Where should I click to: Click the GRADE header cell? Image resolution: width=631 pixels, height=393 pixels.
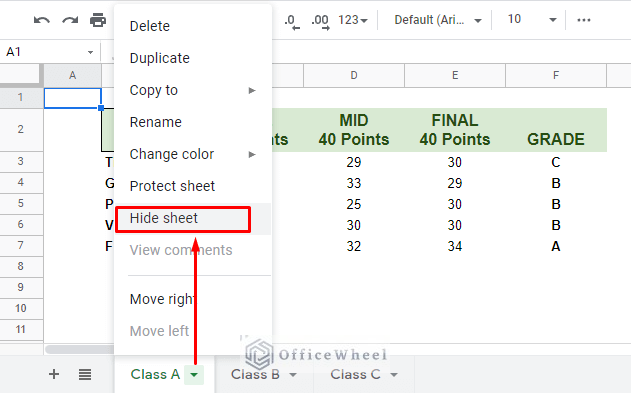point(556,130)
